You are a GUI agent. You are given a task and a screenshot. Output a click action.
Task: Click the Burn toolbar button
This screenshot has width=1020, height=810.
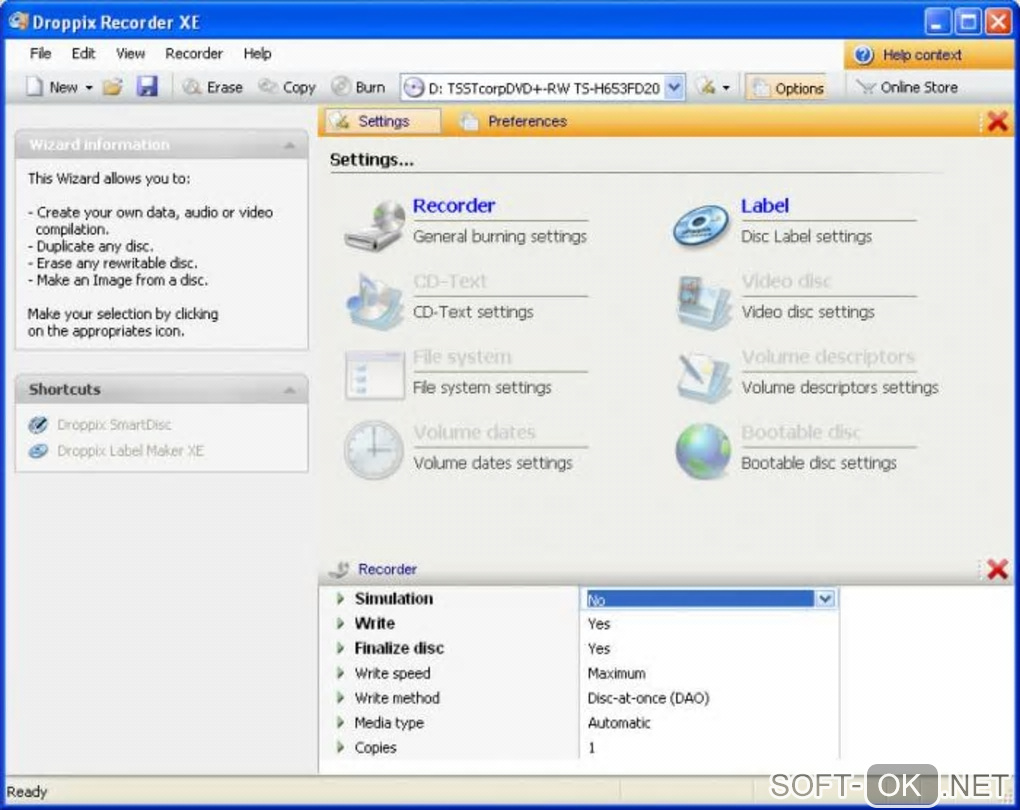pos(358,87)
